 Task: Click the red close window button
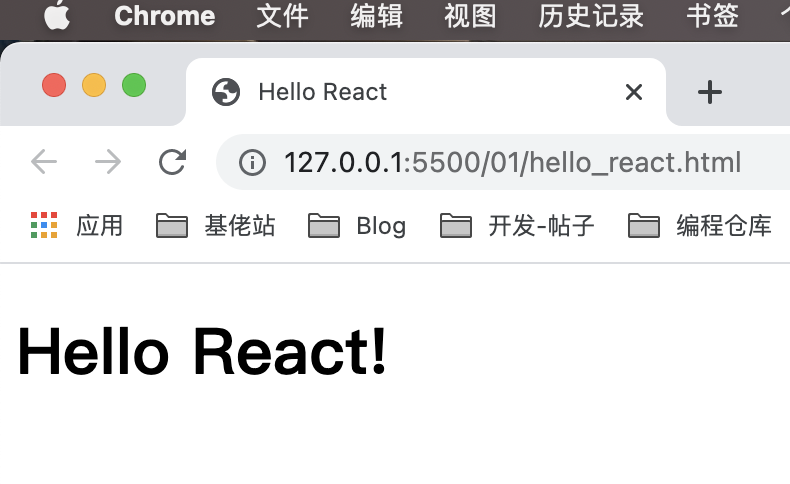click(54, 85)
